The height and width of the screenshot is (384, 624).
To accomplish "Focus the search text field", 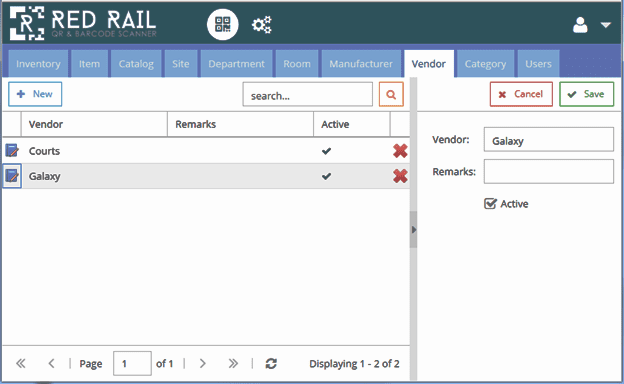I will click(x=308, y=94).
